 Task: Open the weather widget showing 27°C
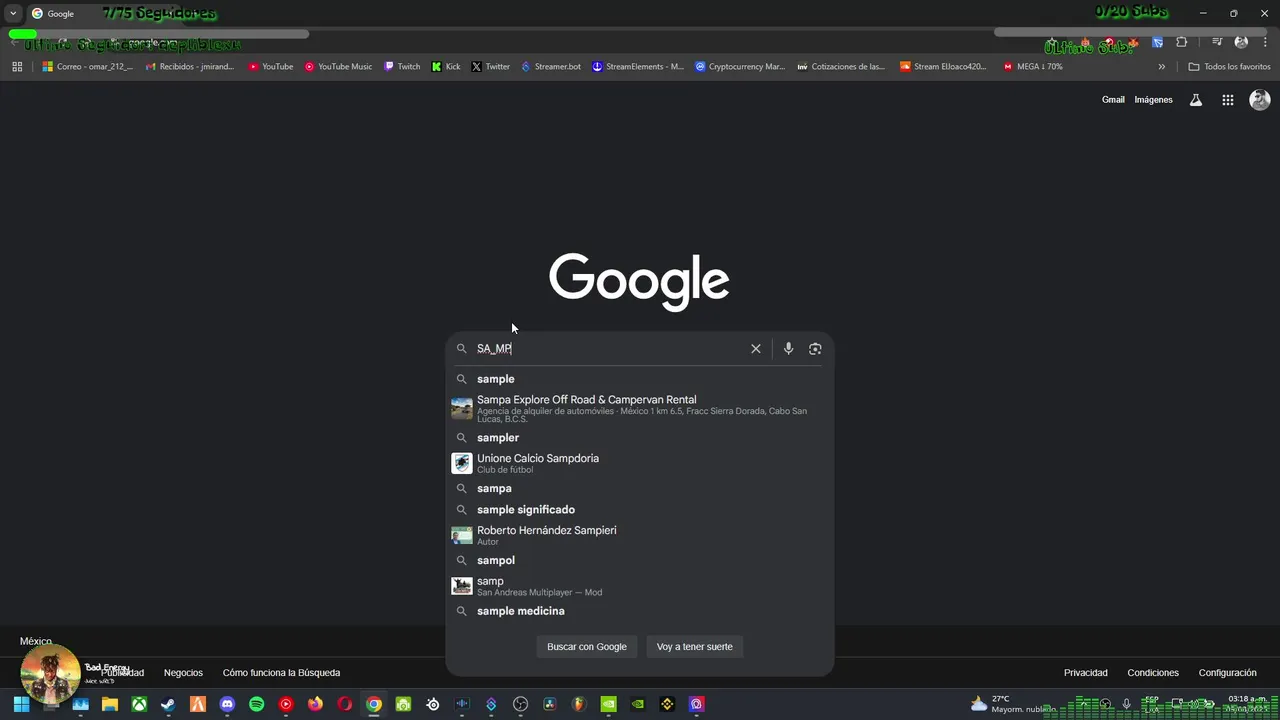1012,704
